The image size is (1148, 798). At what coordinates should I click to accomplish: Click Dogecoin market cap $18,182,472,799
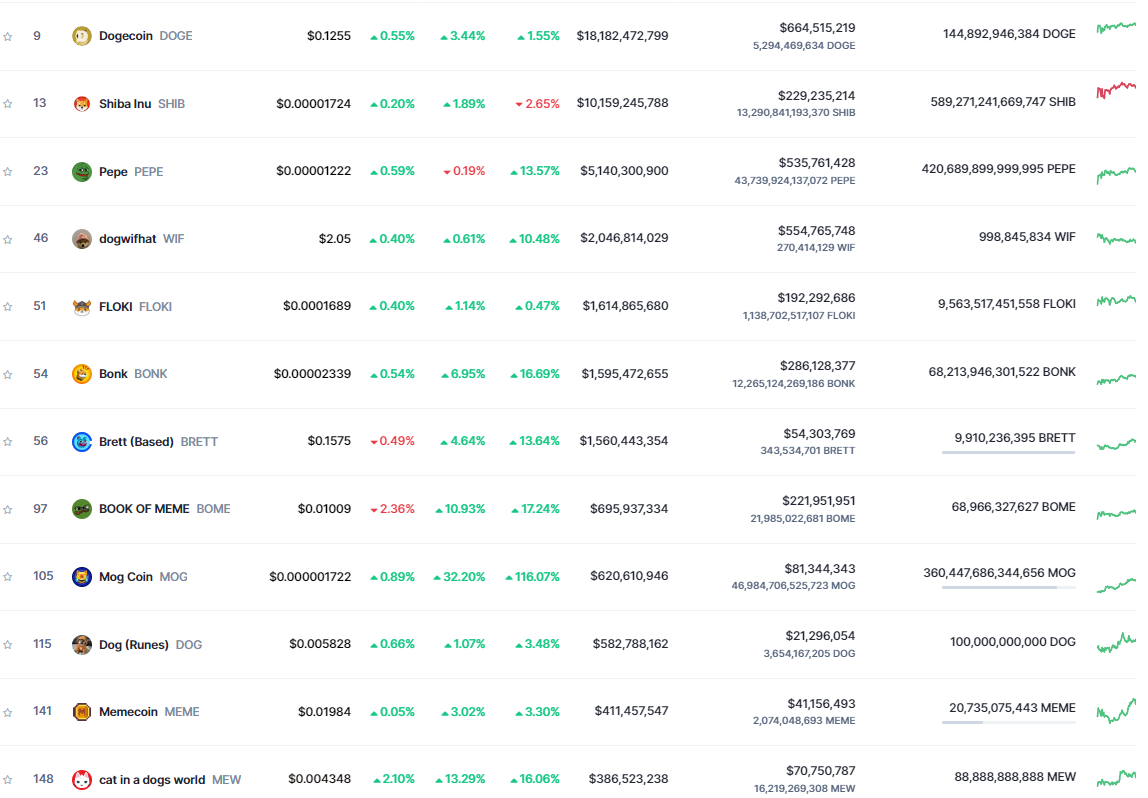622,36
